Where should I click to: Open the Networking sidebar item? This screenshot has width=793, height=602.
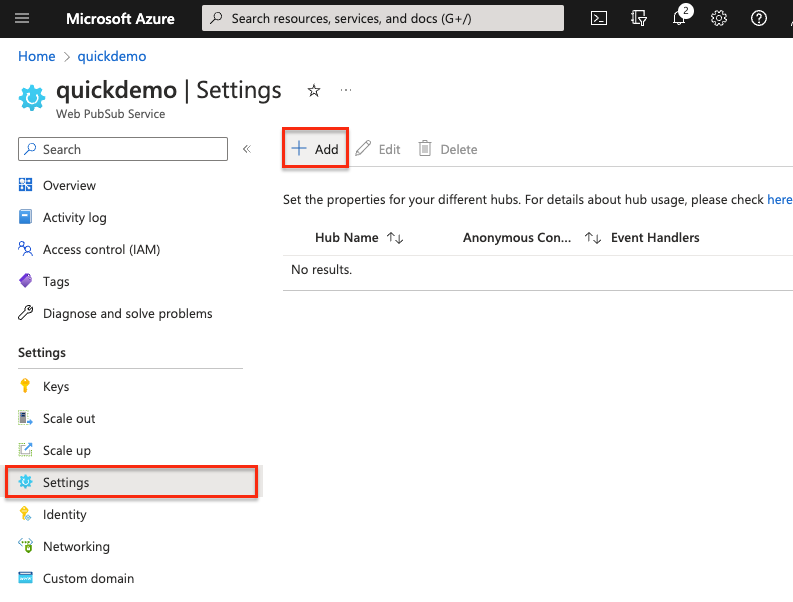pos(76,546)
